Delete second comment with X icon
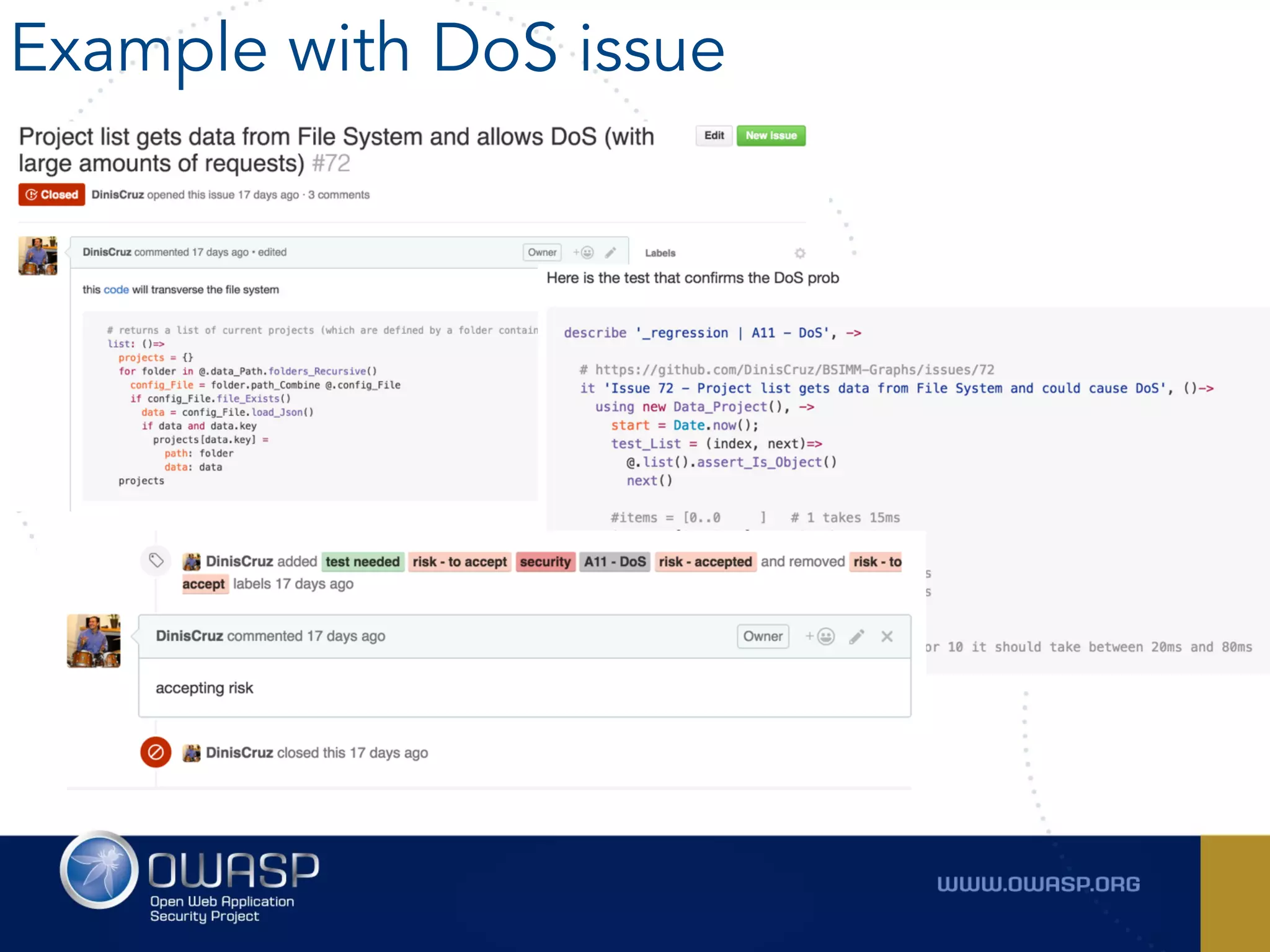This screenshot has width=1270, height=952. click(x=887, y=637)
